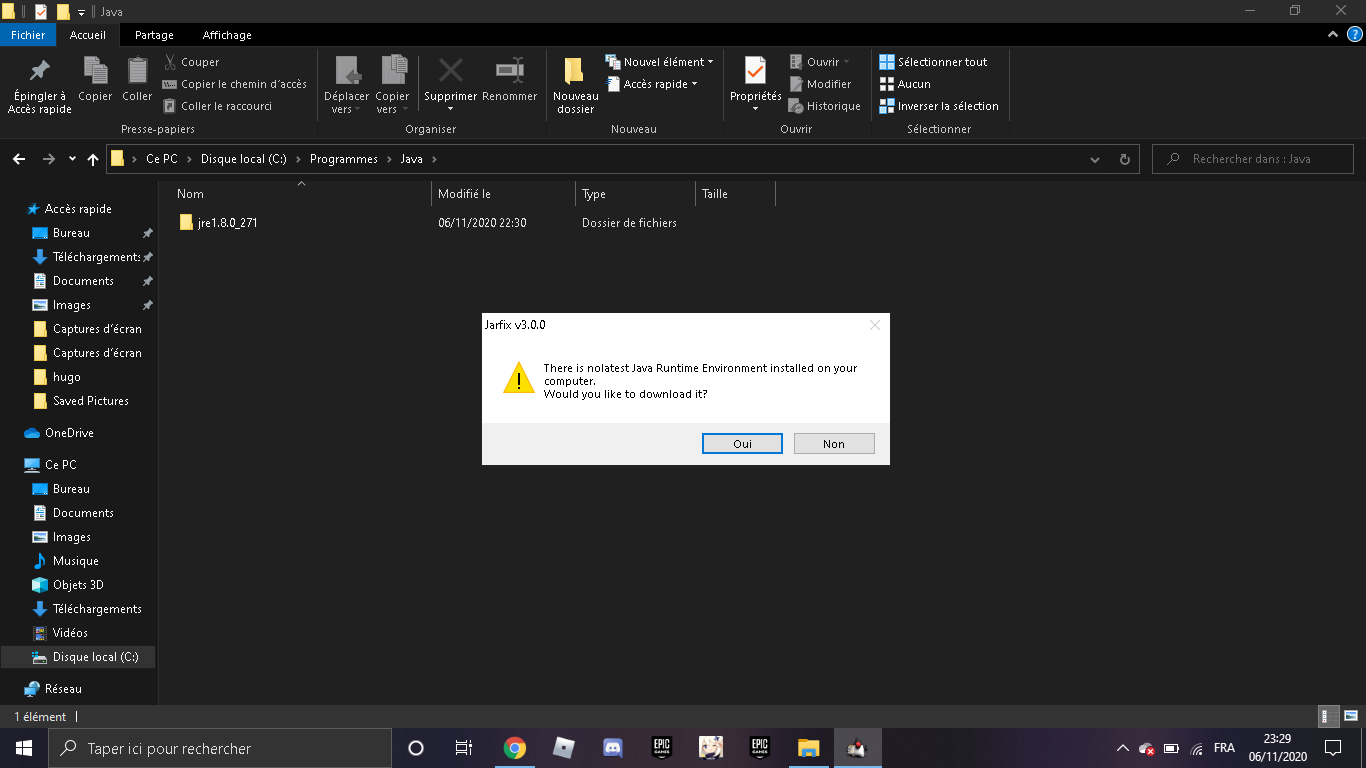Open the address bar history dropdown
The image size is (1366, 768).
pyautogui.click(x=1096, y=159)
